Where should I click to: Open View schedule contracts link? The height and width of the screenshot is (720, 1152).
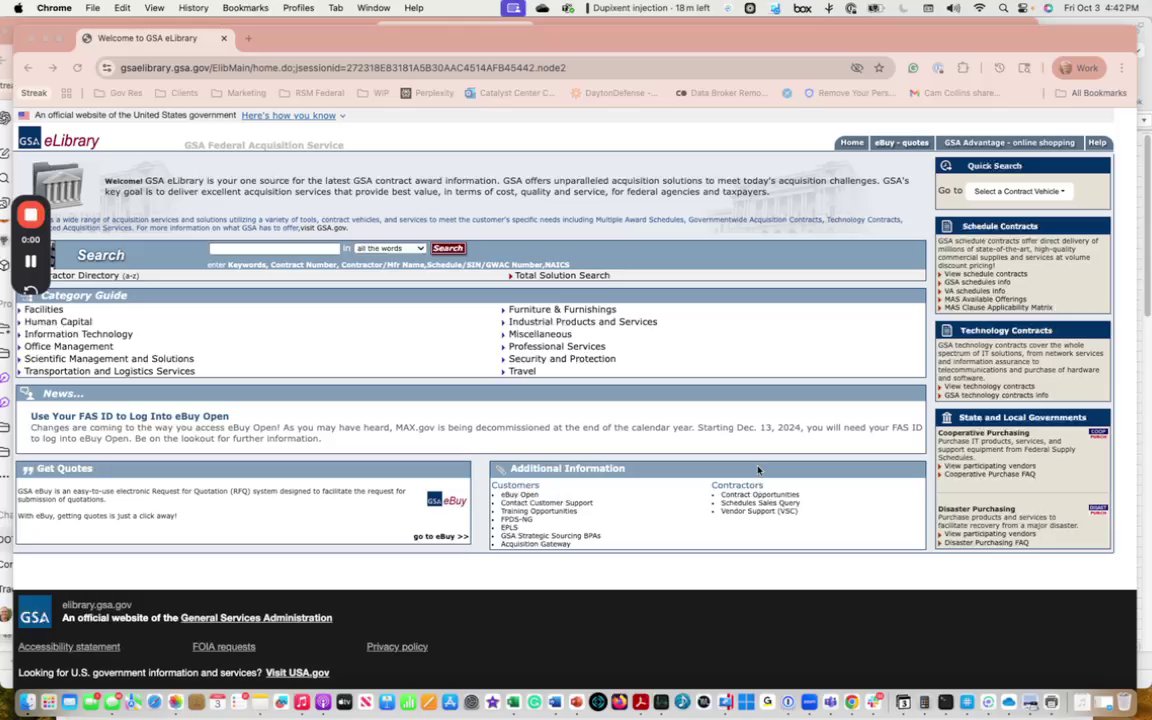985,274
